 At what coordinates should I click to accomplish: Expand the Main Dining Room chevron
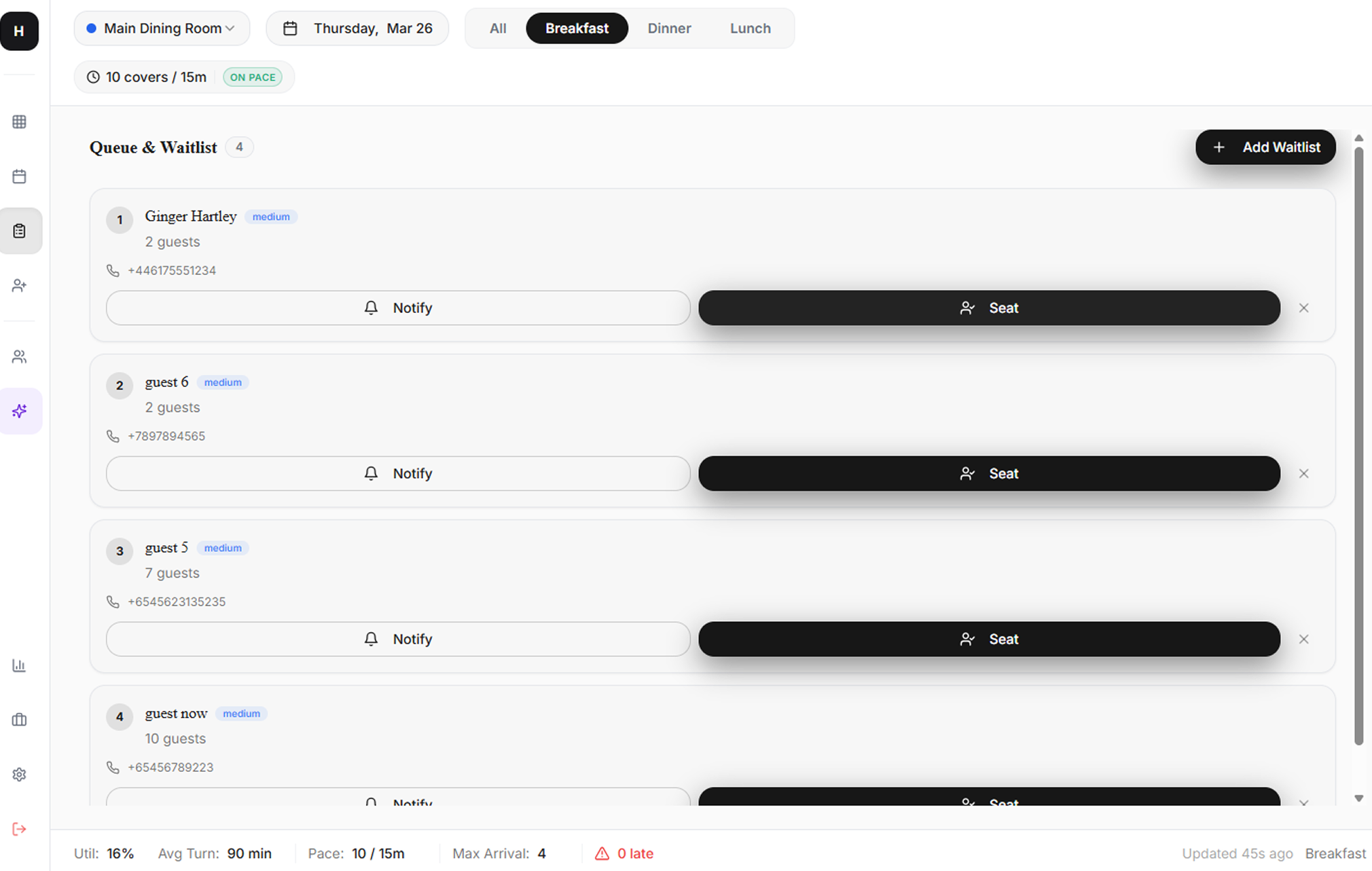point(231,29)
